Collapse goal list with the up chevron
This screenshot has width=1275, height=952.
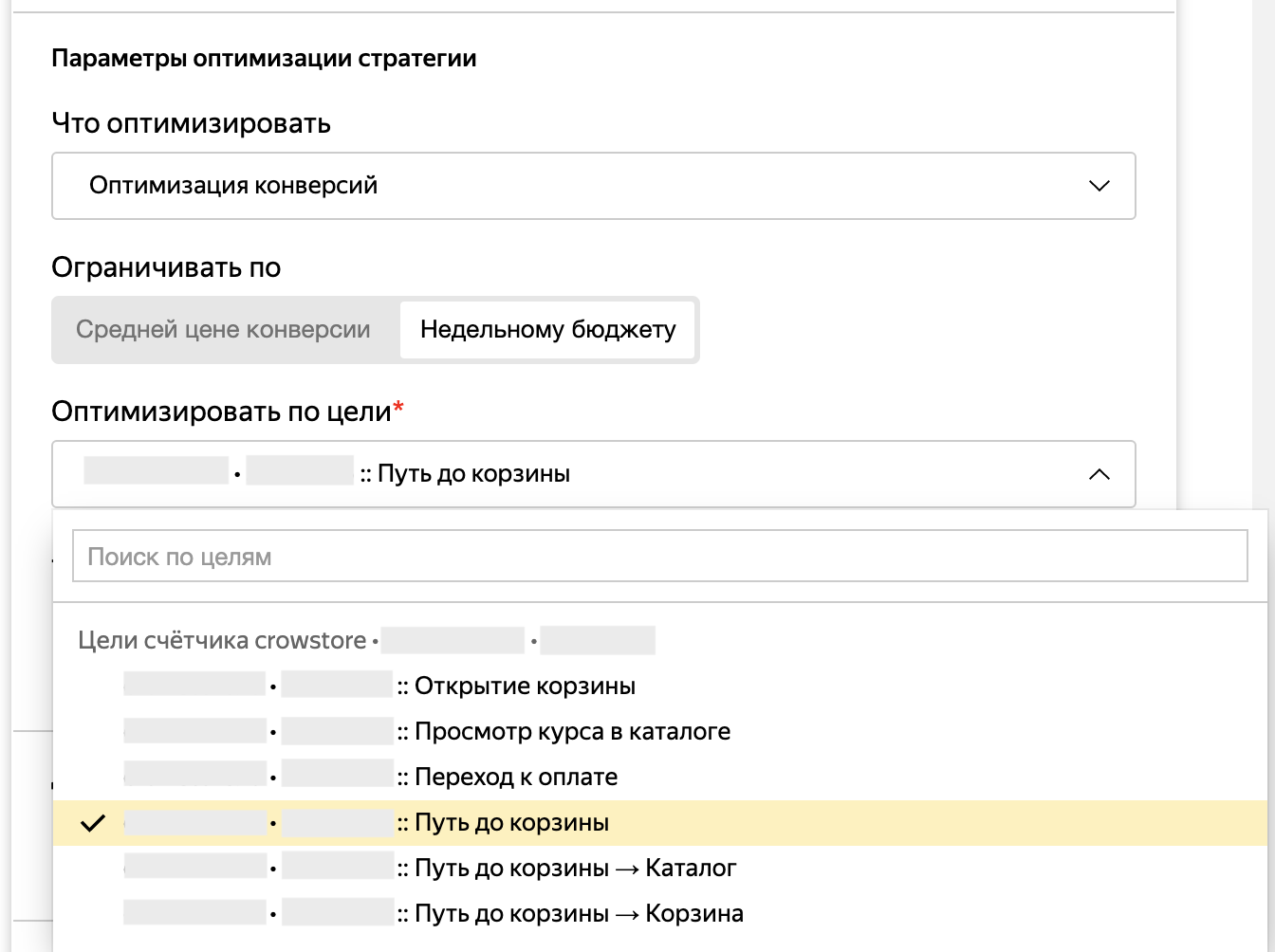pyautogui.click(x=1099, y=474)
